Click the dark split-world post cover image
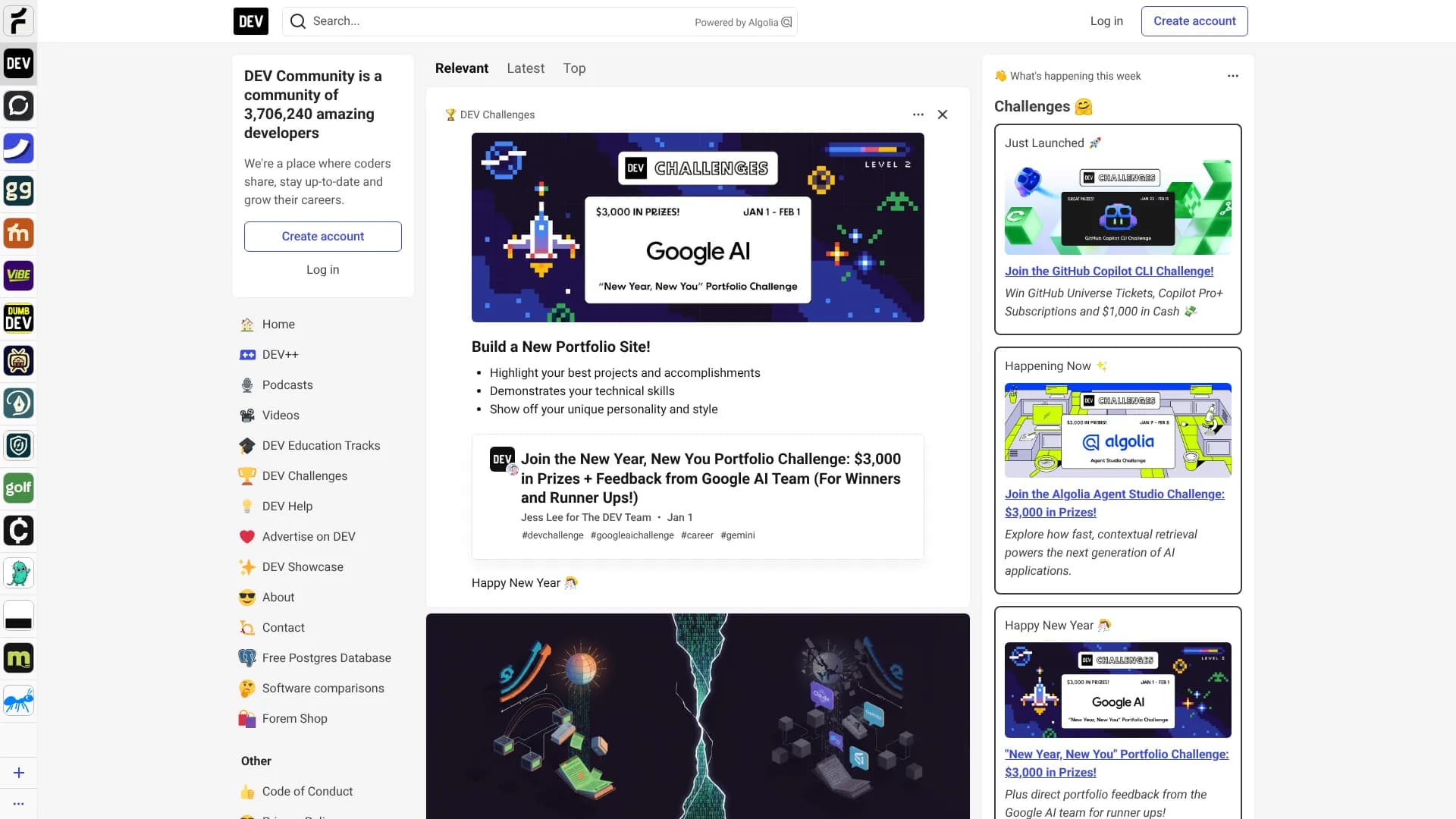1456x819 pixels. (x=698, y=717)
